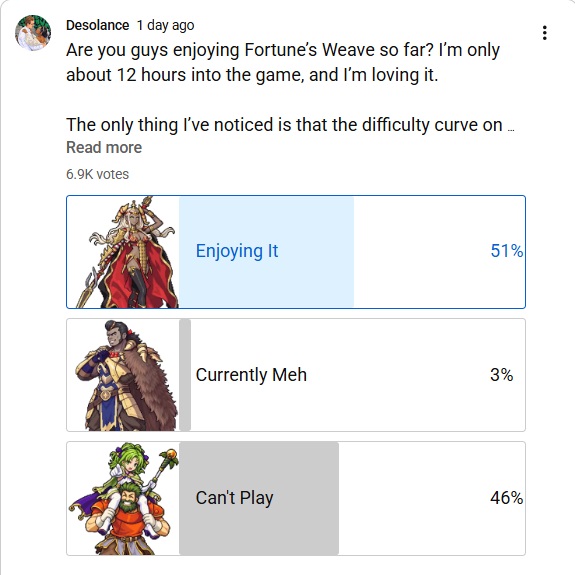Screen dimensions: 575x575
Task: Click the truncated ellipsis after 'curve on'
Action: coord(511,129)
